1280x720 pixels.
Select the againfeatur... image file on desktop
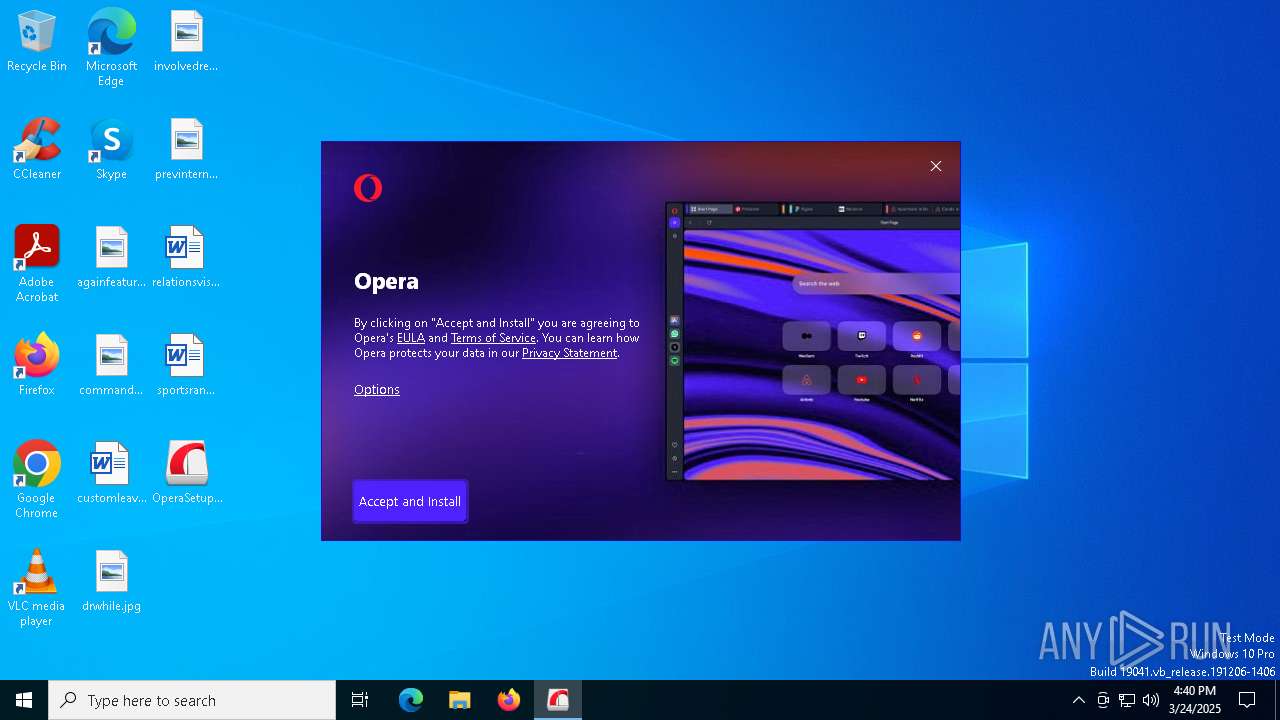tap(111, 257)
